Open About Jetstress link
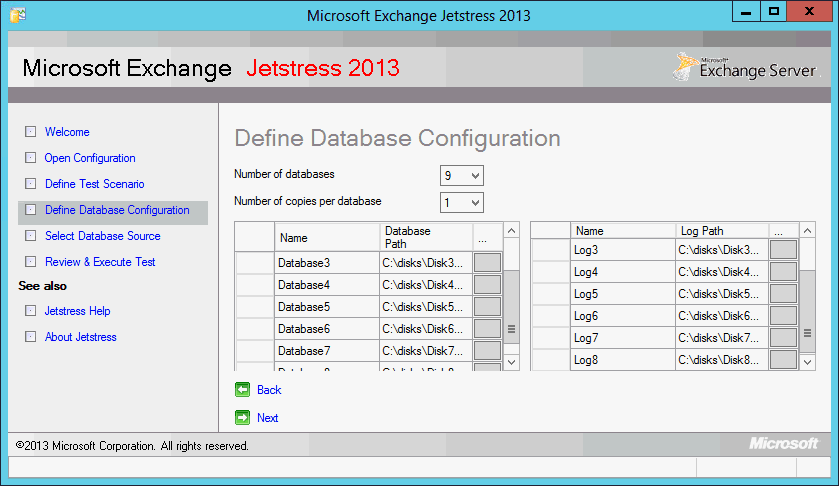839x486 pixels. pyautogui.click(x=81, y=337)
